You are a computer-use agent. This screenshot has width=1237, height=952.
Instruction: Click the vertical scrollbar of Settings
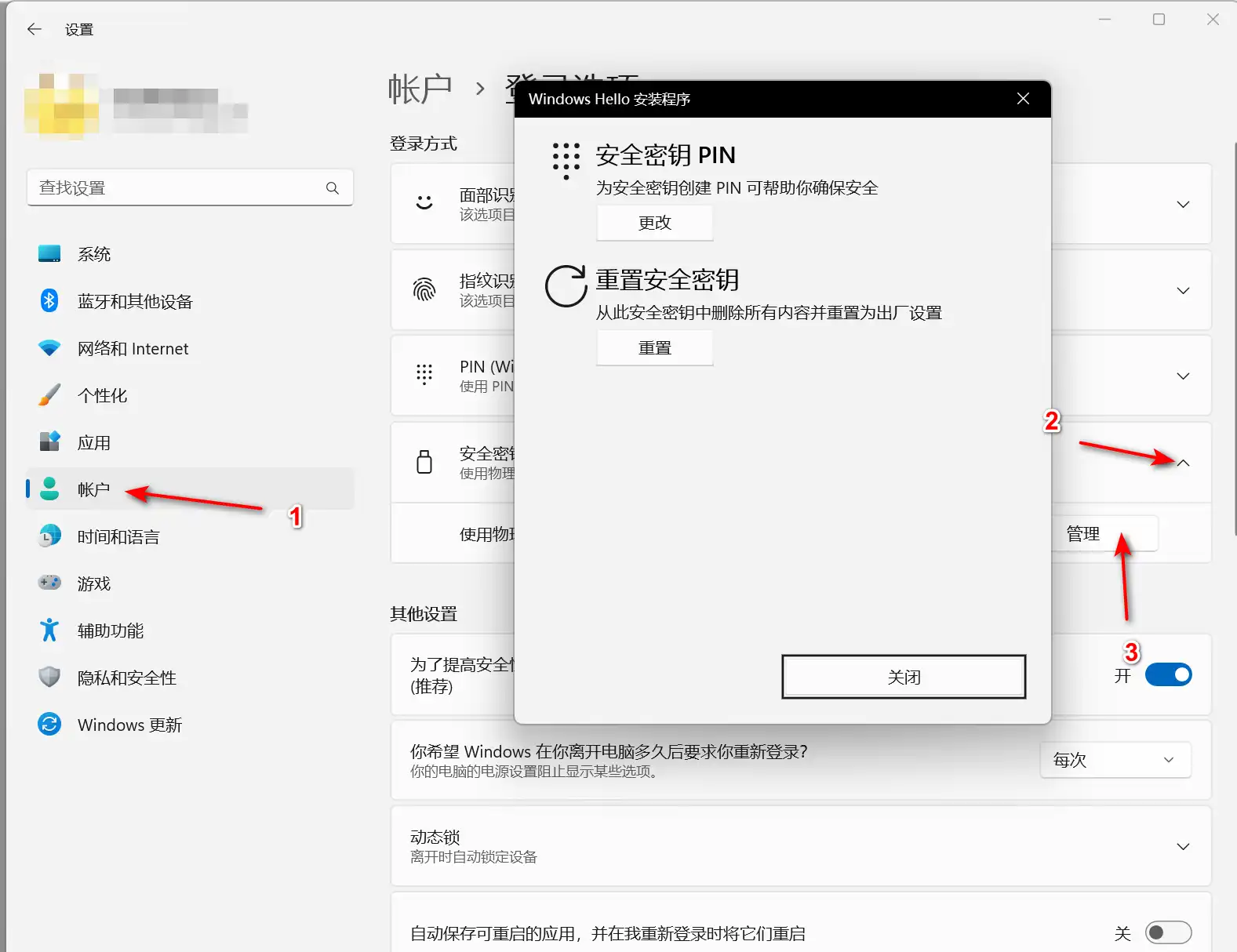1235,337
